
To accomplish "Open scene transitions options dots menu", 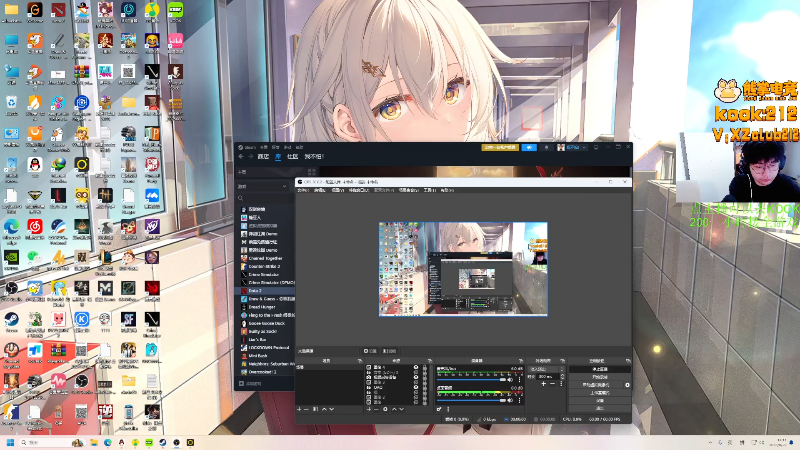I will pos(561,384).
